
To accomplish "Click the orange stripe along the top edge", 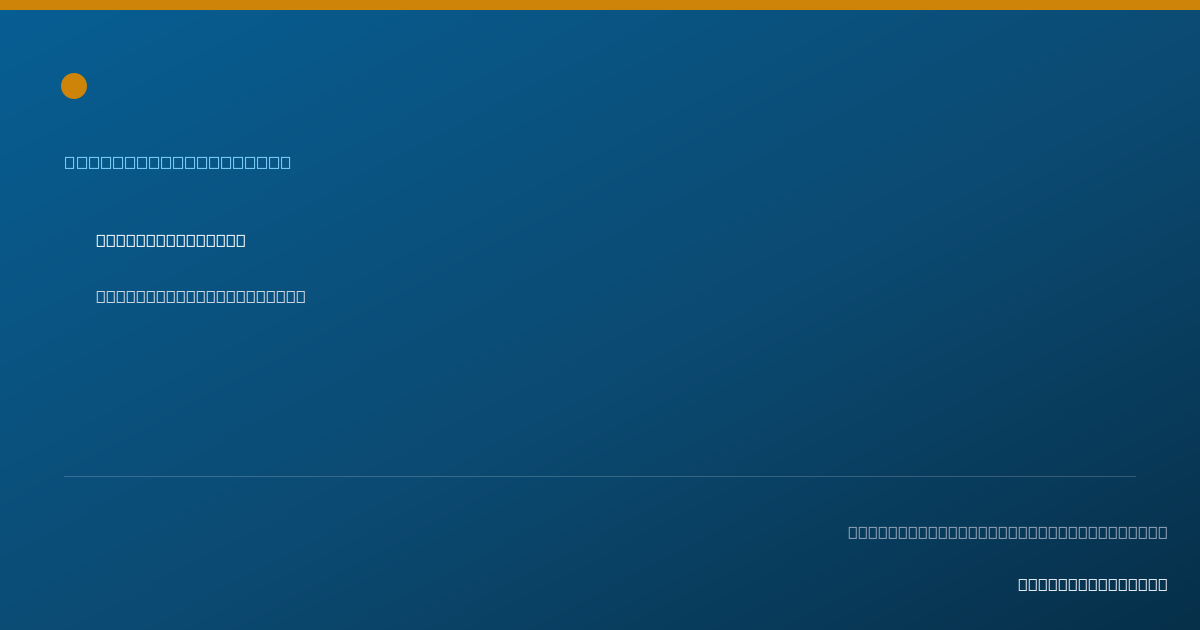I will (600, 5).
